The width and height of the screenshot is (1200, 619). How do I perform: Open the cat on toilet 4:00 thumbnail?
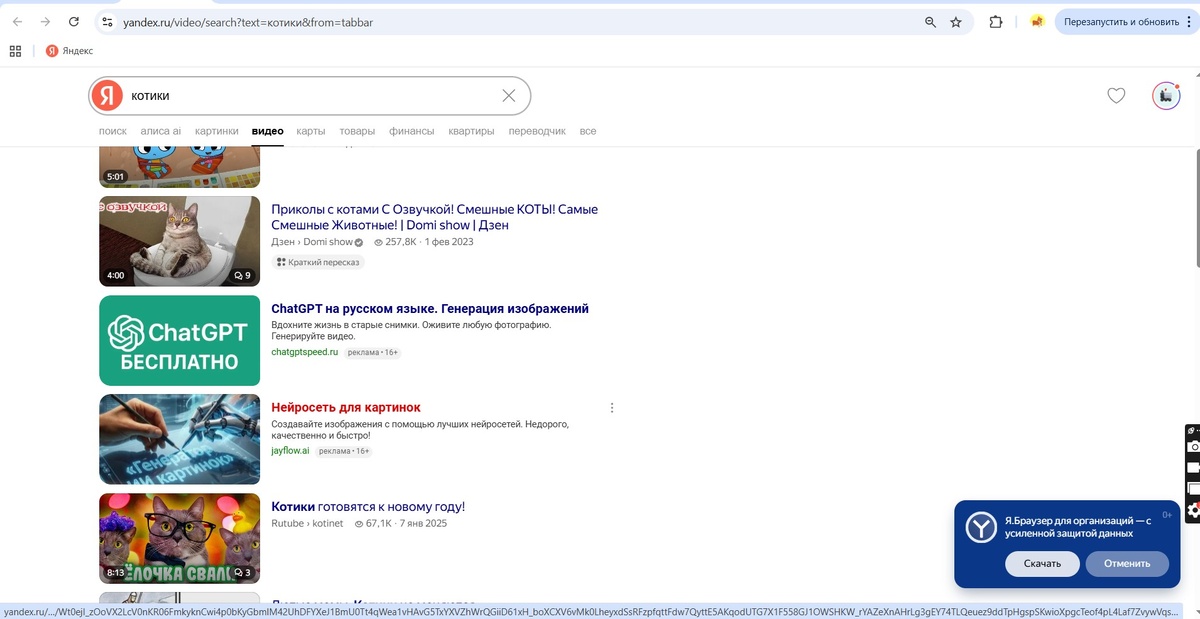(179, 241)
